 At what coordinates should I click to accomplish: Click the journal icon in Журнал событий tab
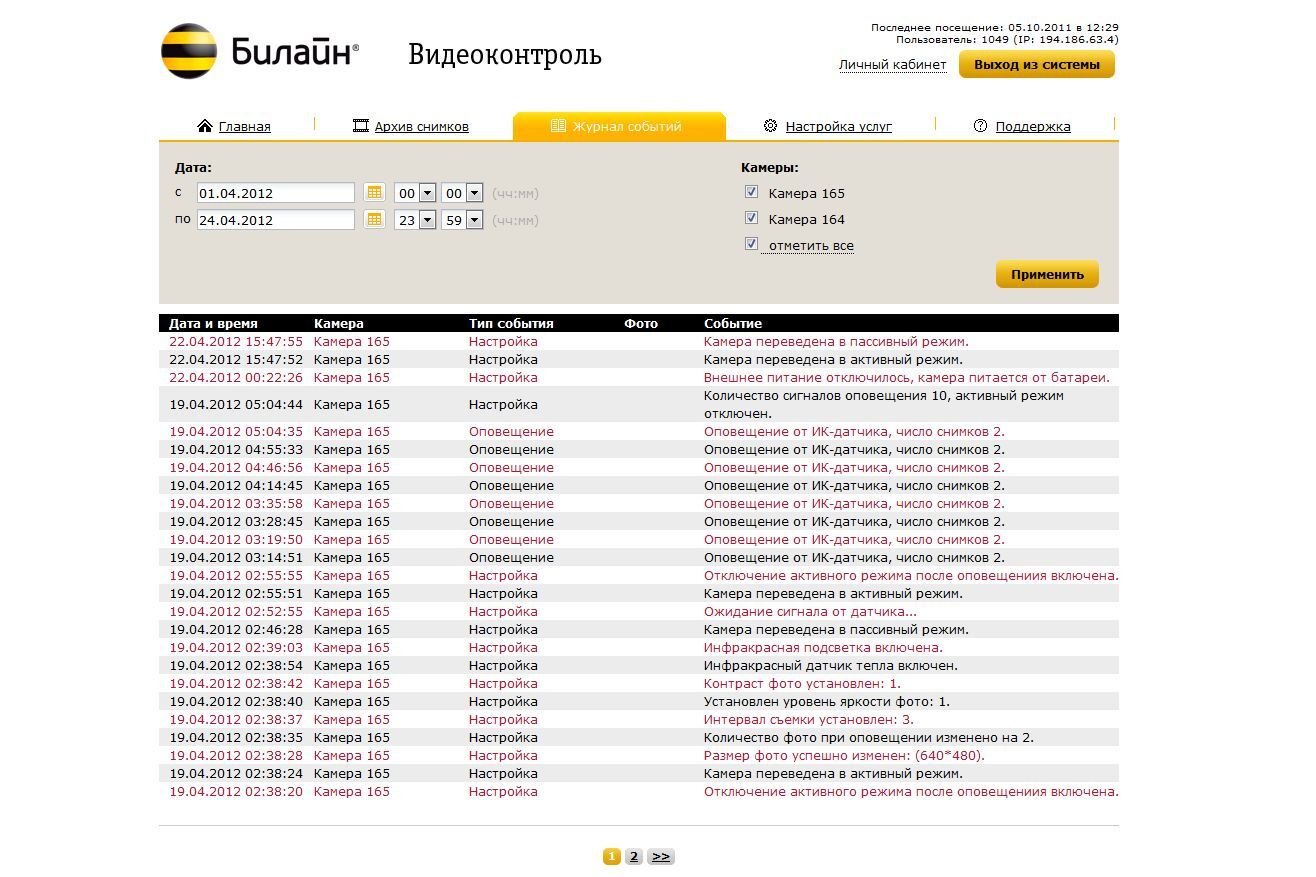click(558, 126)
